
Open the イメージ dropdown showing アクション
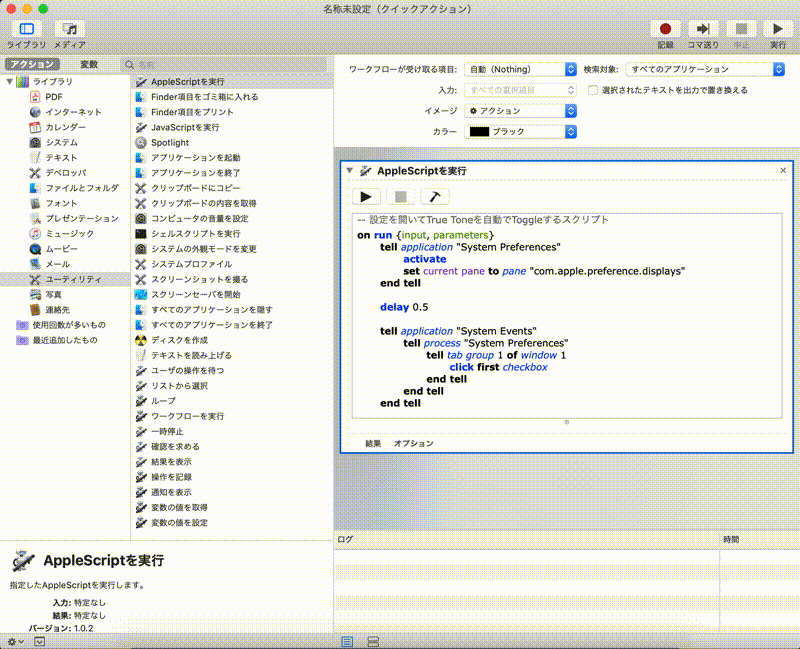pos(520,111)
